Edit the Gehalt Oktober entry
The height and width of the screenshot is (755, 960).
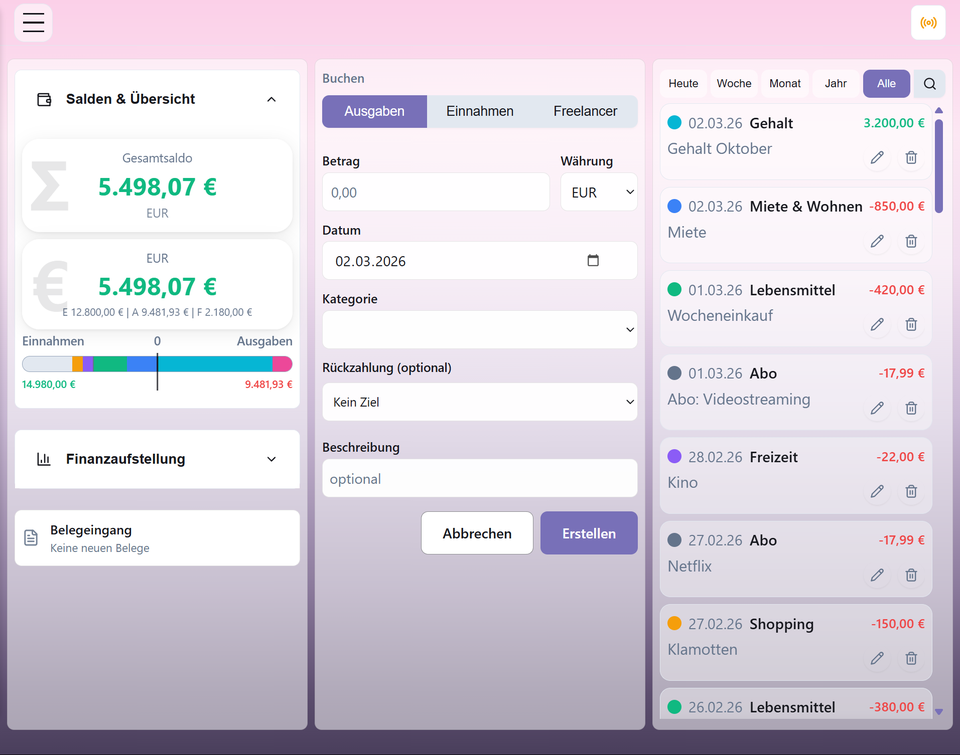point(877,157)
